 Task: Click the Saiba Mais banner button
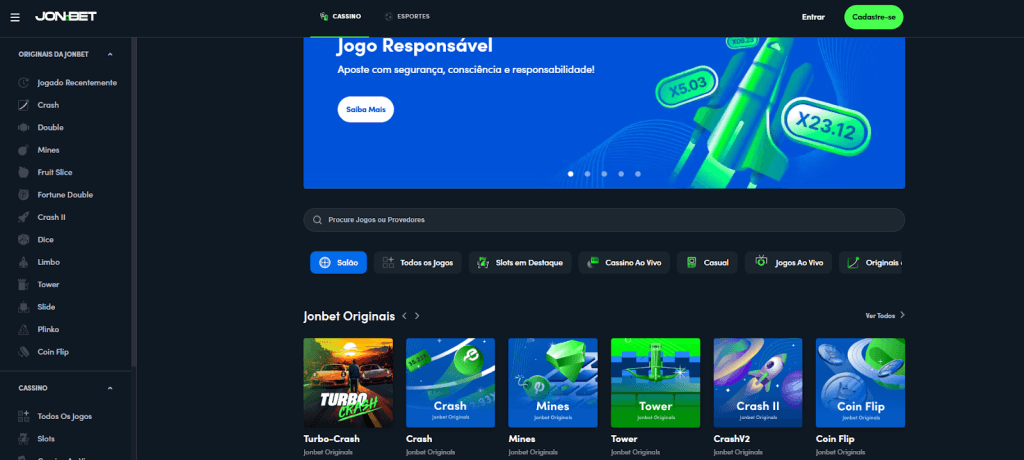pos(366,110)
